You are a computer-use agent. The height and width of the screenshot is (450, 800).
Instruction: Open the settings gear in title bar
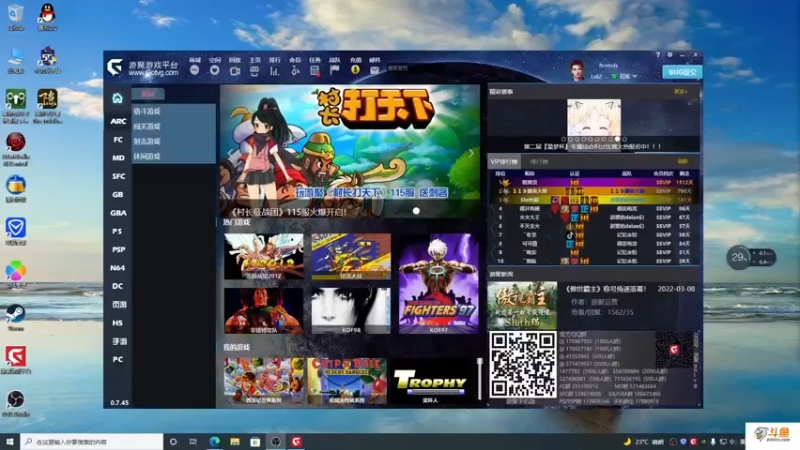pyautogui.click(x=670, y=55)
